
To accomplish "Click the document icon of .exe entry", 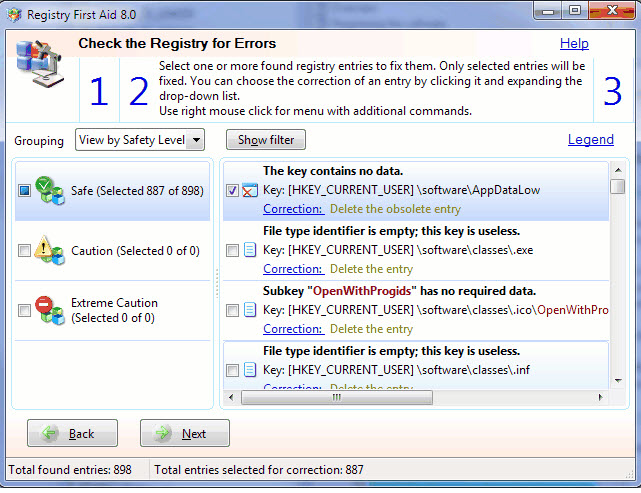I will pyautogui.click(x=250, y=250).
